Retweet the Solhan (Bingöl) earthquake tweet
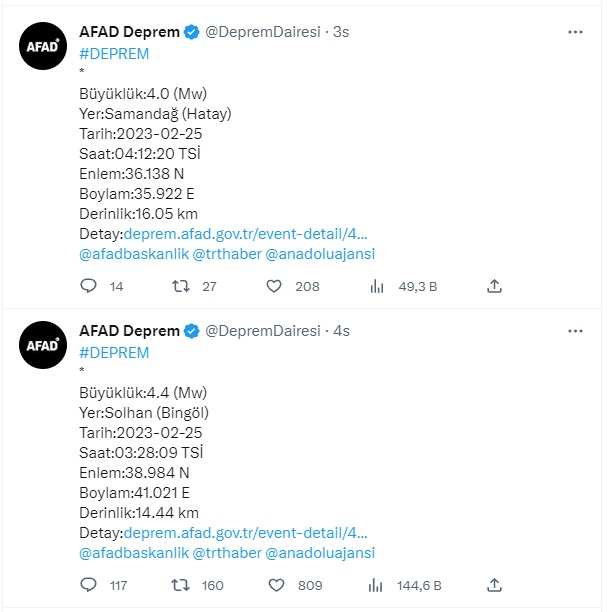 [181, 585]
